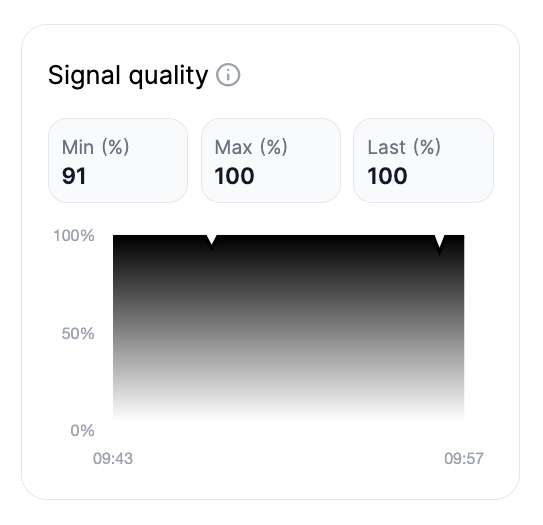Click the Max (%) label text
The image size is (543, 525).
251,147
